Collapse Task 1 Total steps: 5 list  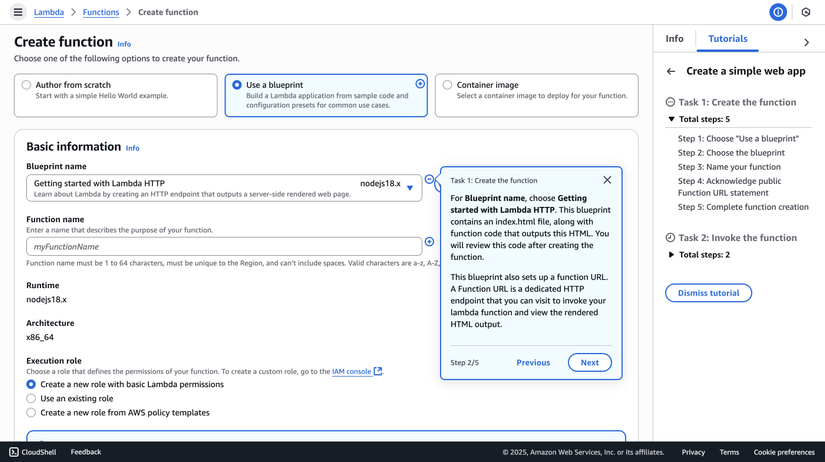coord(671,119)
